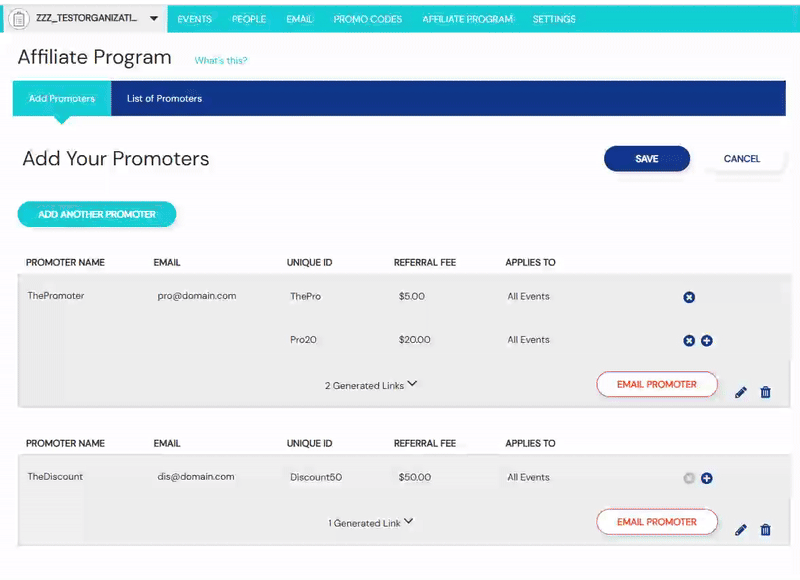800x580 pixels.
Task: Click All Events in the ThePro row
Action: point(529,296)
